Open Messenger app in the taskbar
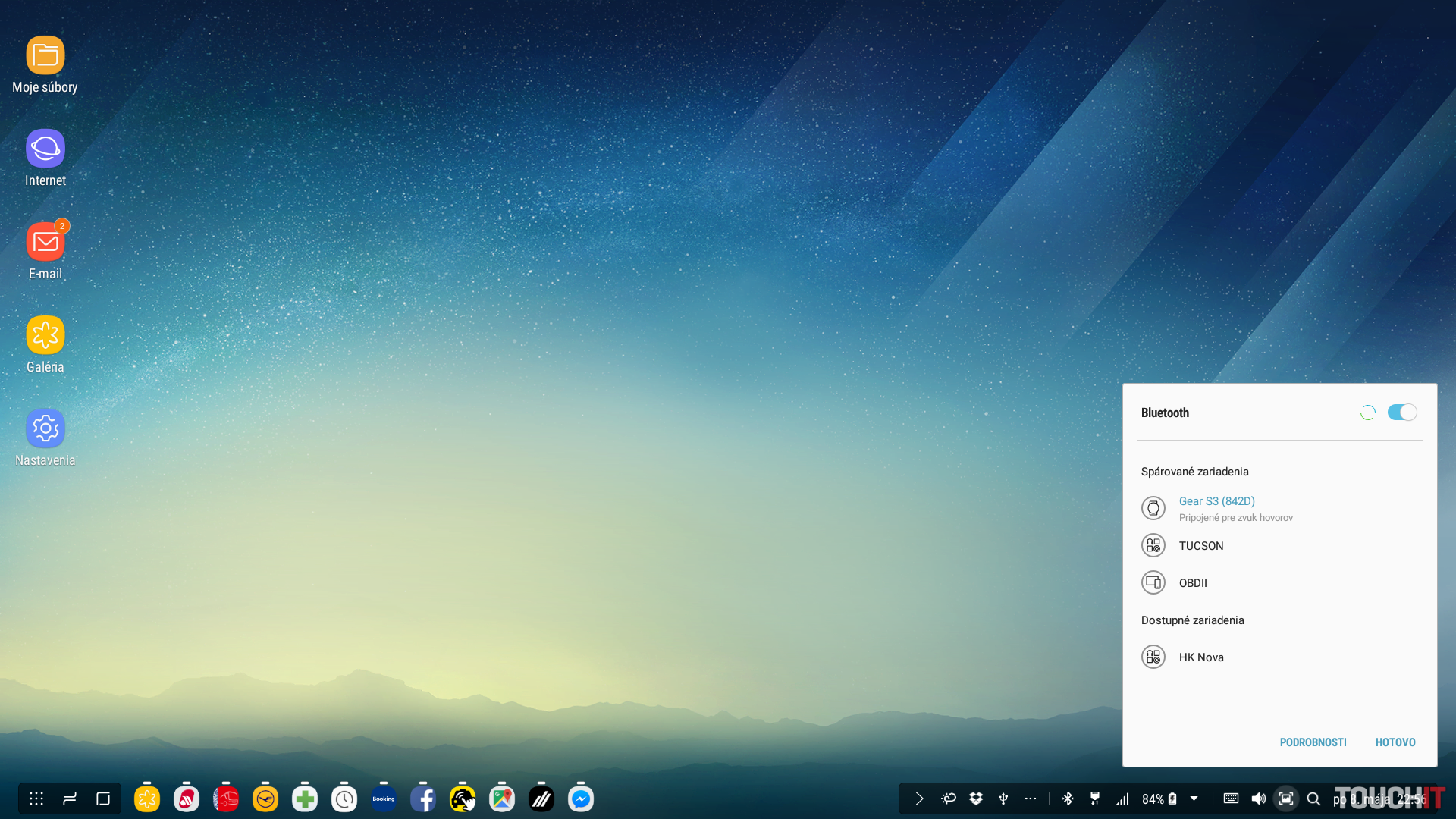Screen dimensions: 1456x819 point(581,799)
